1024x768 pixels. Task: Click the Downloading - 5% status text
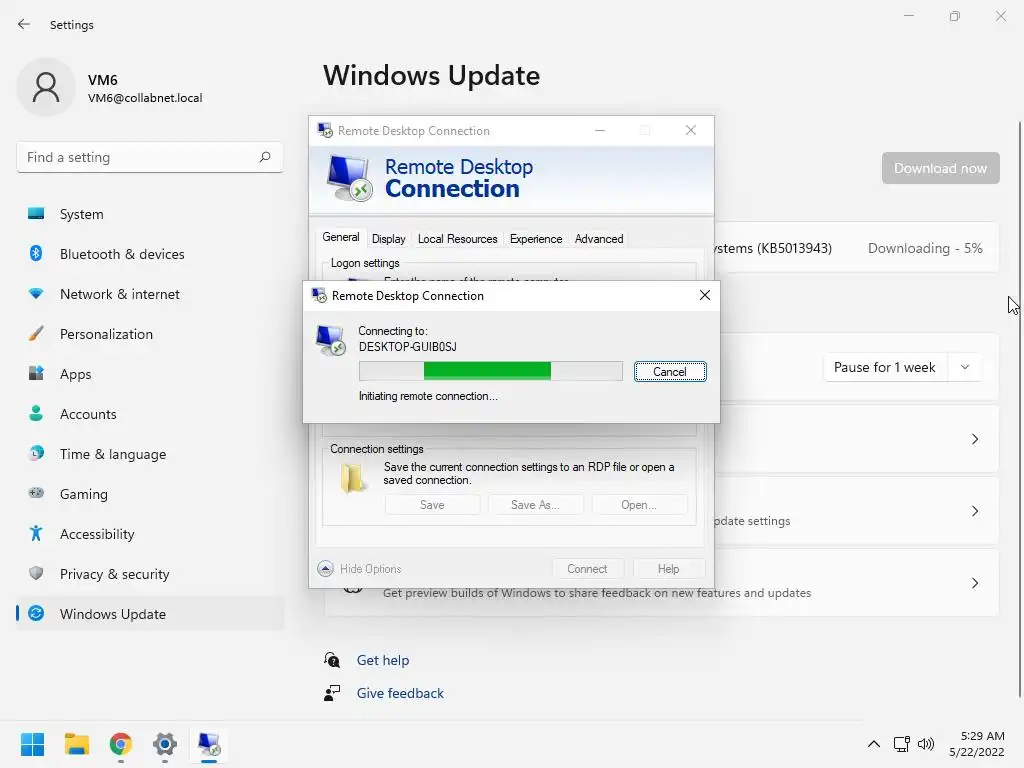(925, 248)
